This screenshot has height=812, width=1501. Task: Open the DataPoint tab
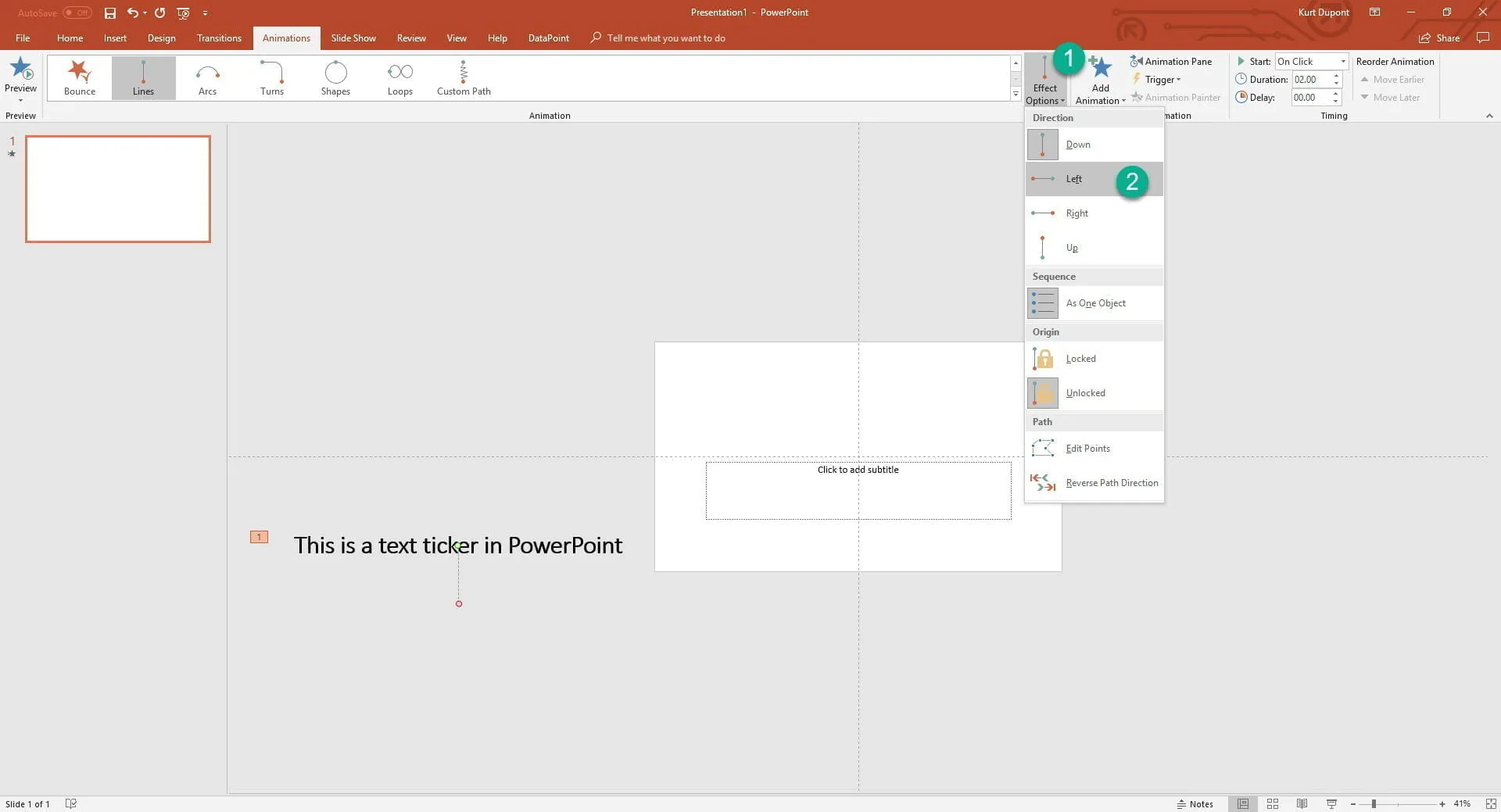(x=548, y=38)
